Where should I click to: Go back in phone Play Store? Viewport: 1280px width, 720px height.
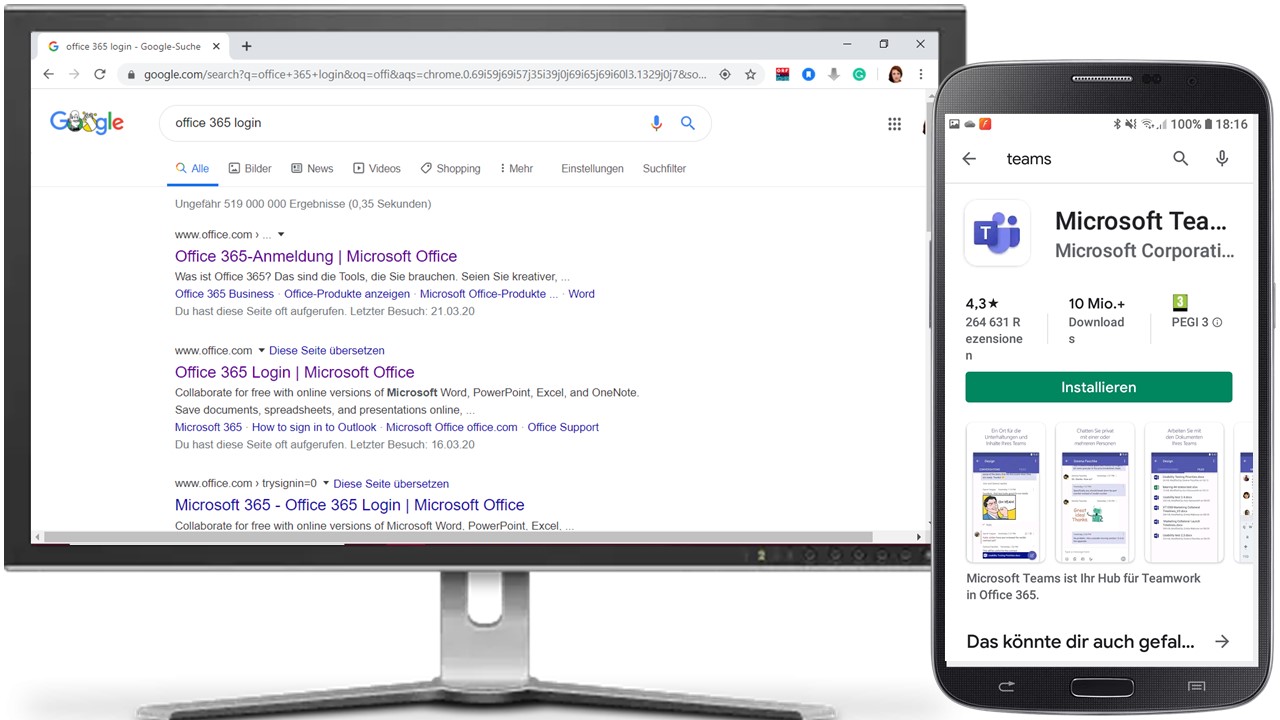click(x=969, y=159)
